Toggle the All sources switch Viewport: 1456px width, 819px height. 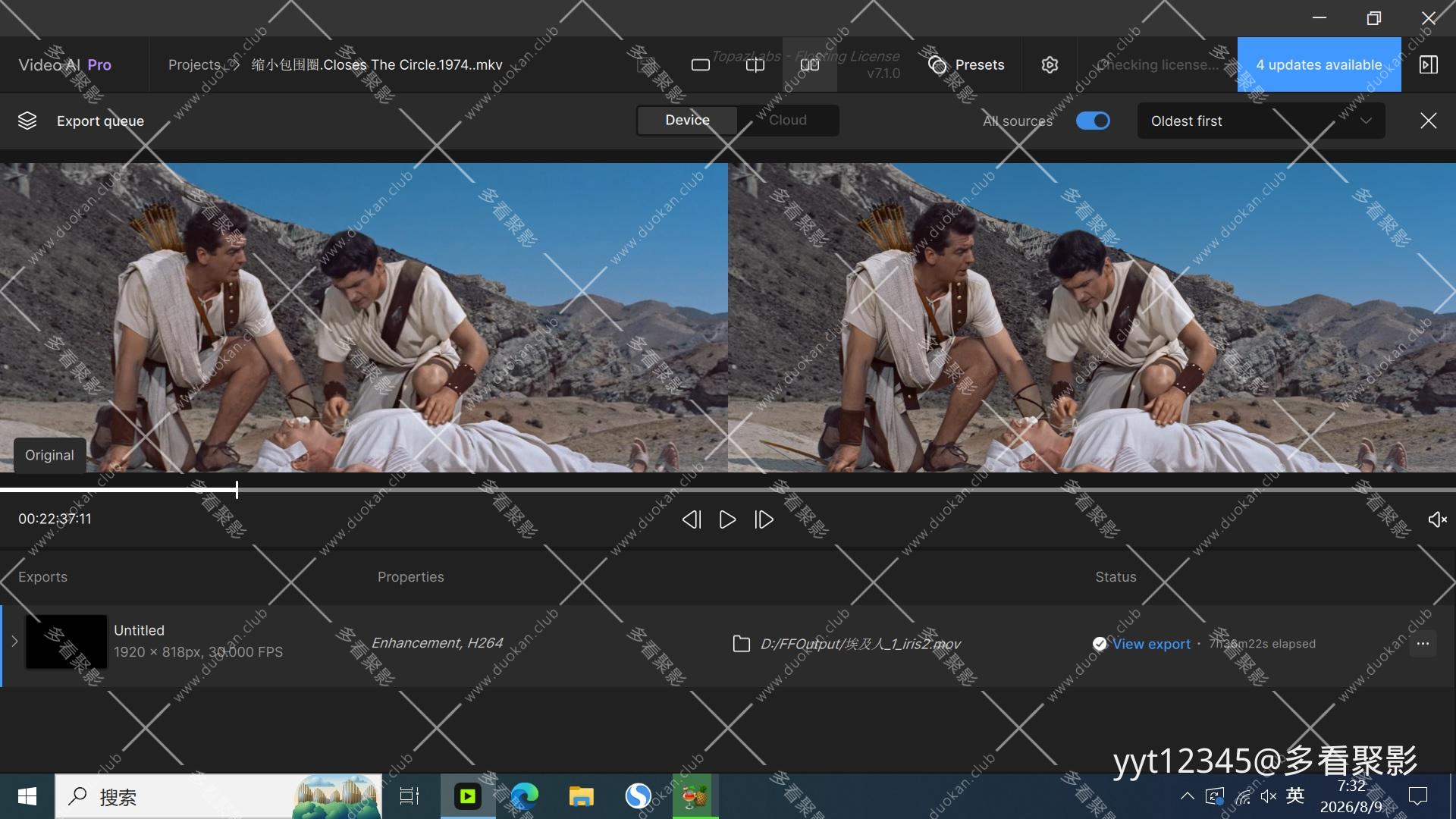coord(1093,121)
